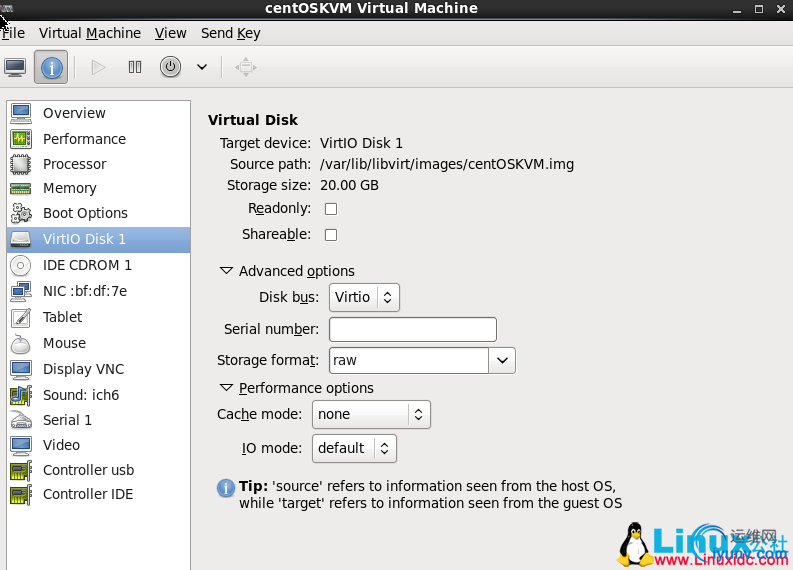Open Memory row label
Screen dimensions: 793x570
coord(70,188)
